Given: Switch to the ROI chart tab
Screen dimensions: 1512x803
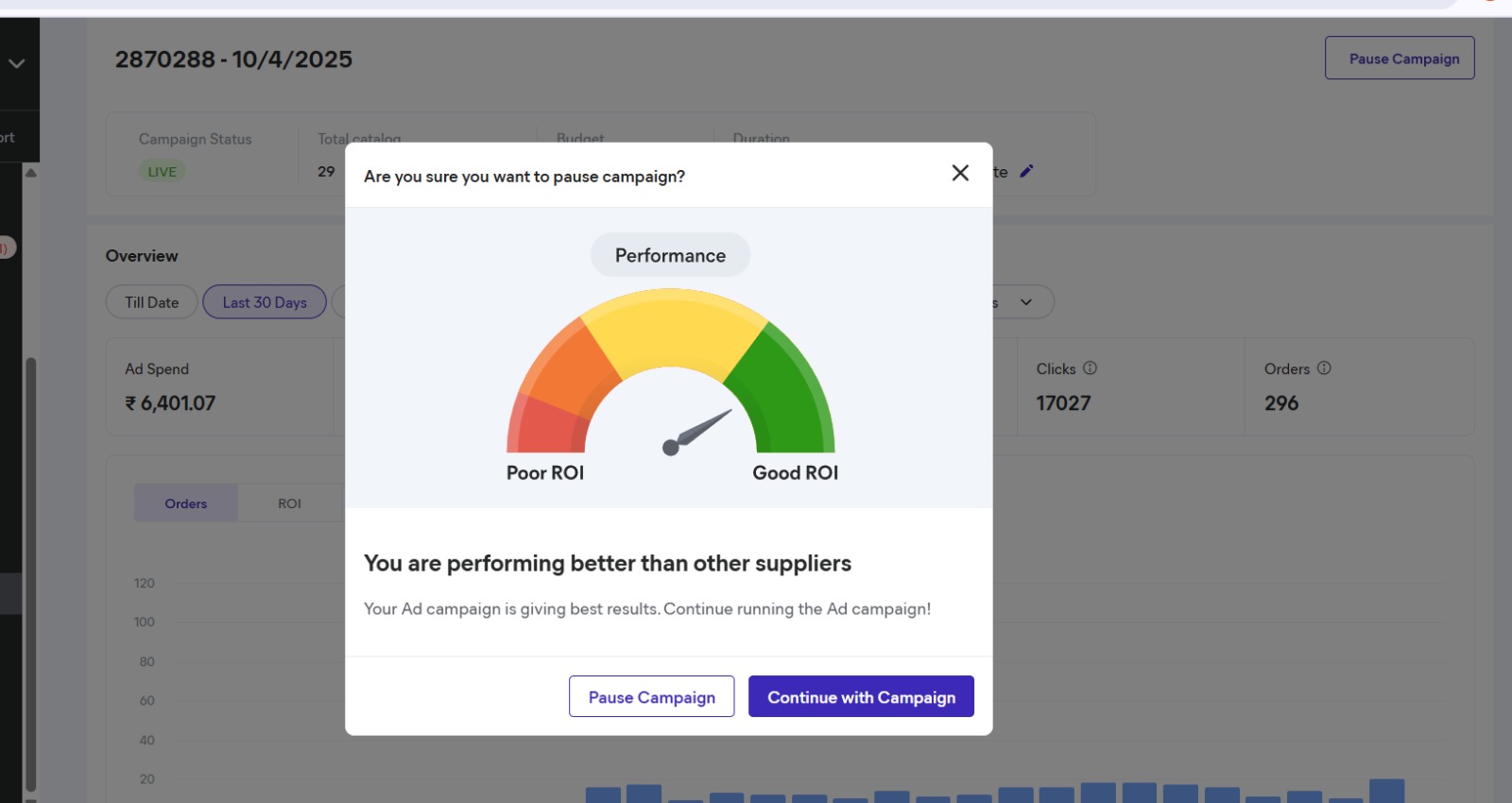Looking at the screenshot, I should click(289, 504).
